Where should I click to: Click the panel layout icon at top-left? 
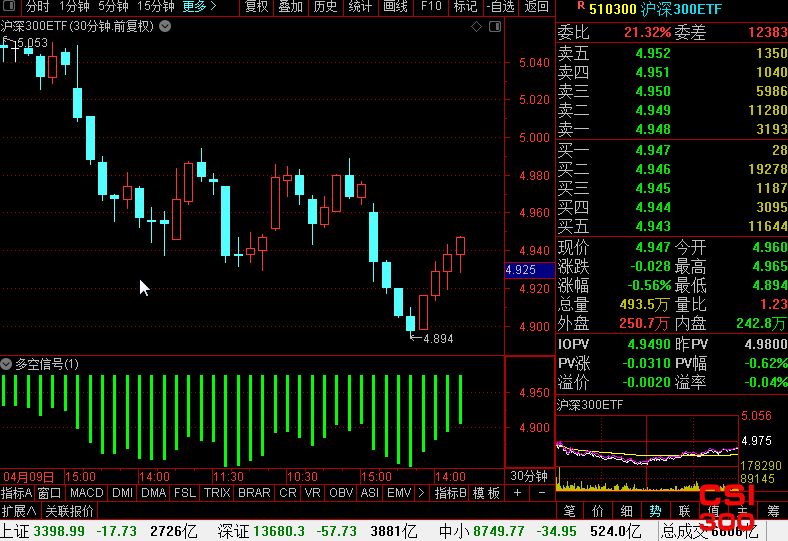point(9,6)
